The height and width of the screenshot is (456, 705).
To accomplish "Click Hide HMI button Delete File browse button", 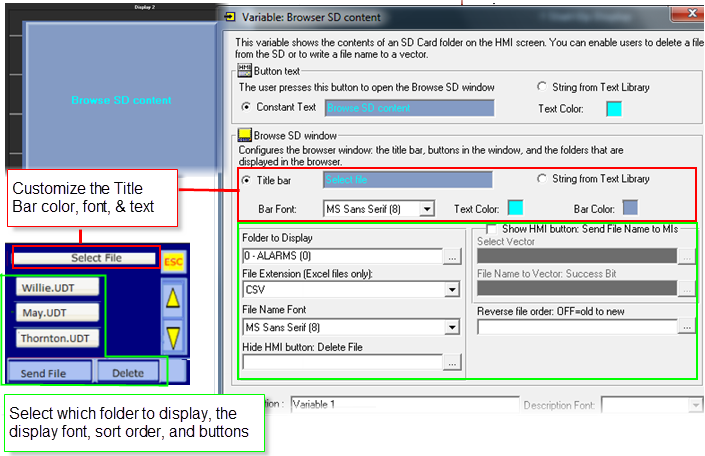I will (453, 363).
